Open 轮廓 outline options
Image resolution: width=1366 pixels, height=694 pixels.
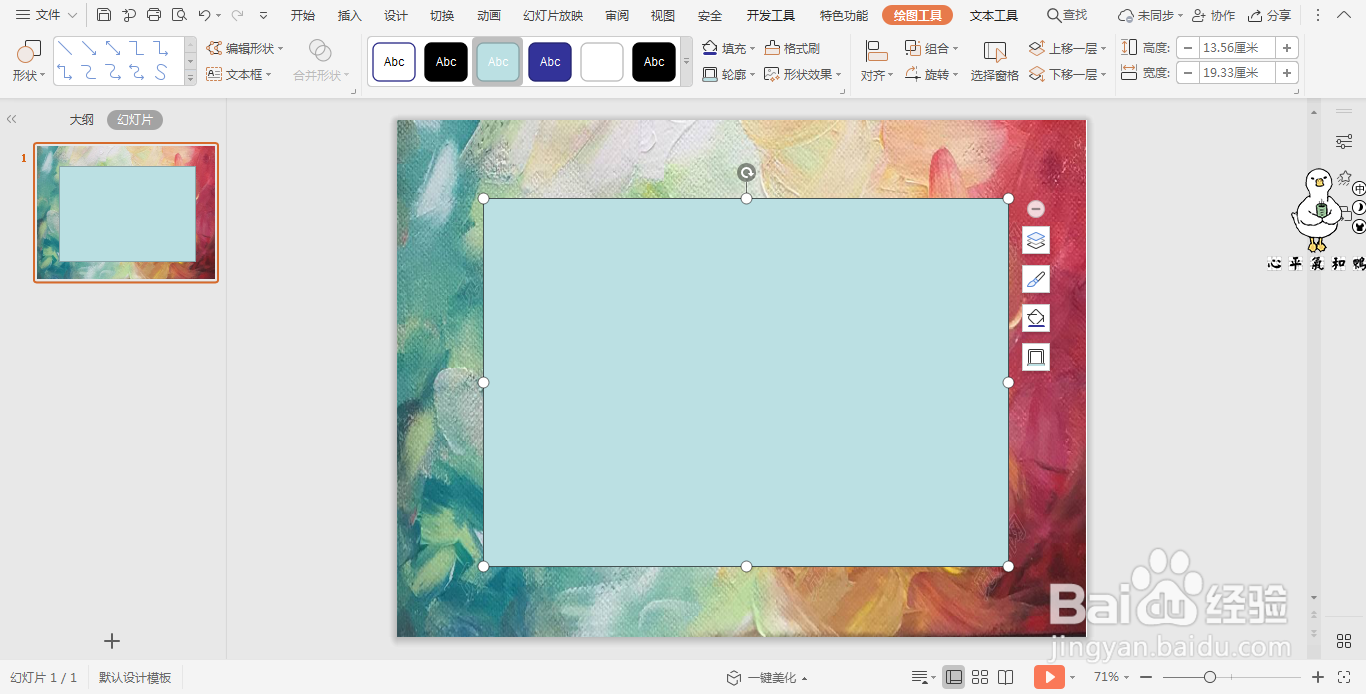click(x=728, y=74)
